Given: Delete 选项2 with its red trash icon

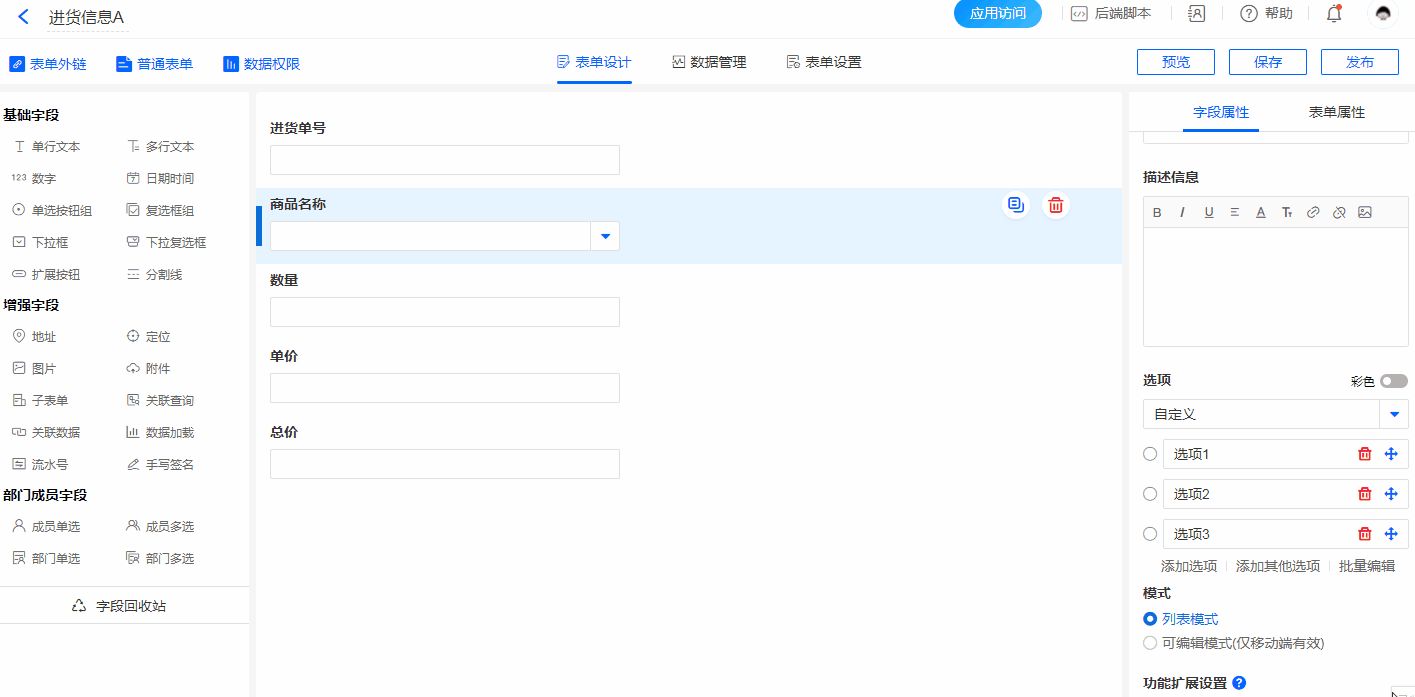Looking at the screenshot, I should point(1364,494).
